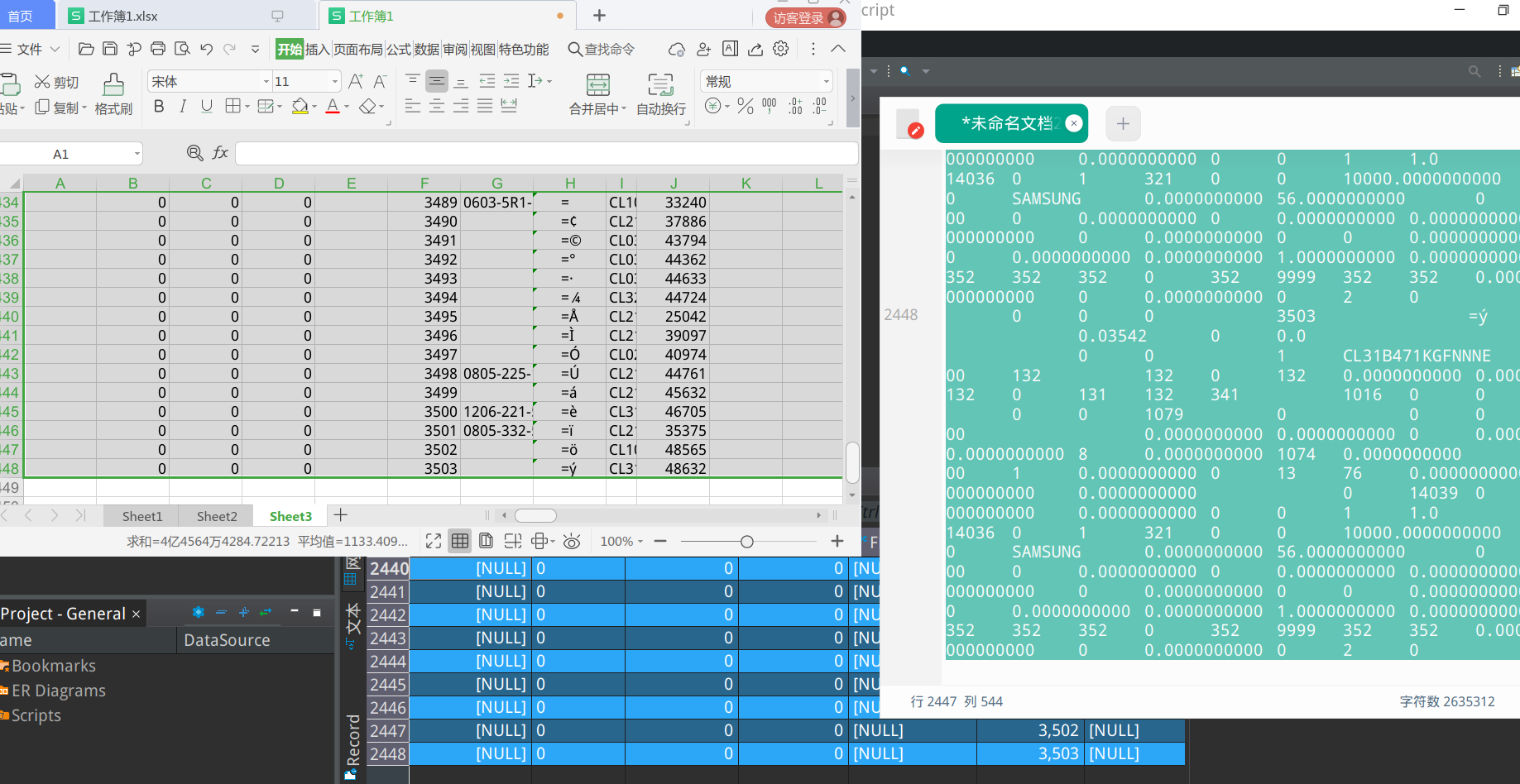Toggle bold formatting
The width and height of the screenshot is (1520, 784).
pos(159,106)
